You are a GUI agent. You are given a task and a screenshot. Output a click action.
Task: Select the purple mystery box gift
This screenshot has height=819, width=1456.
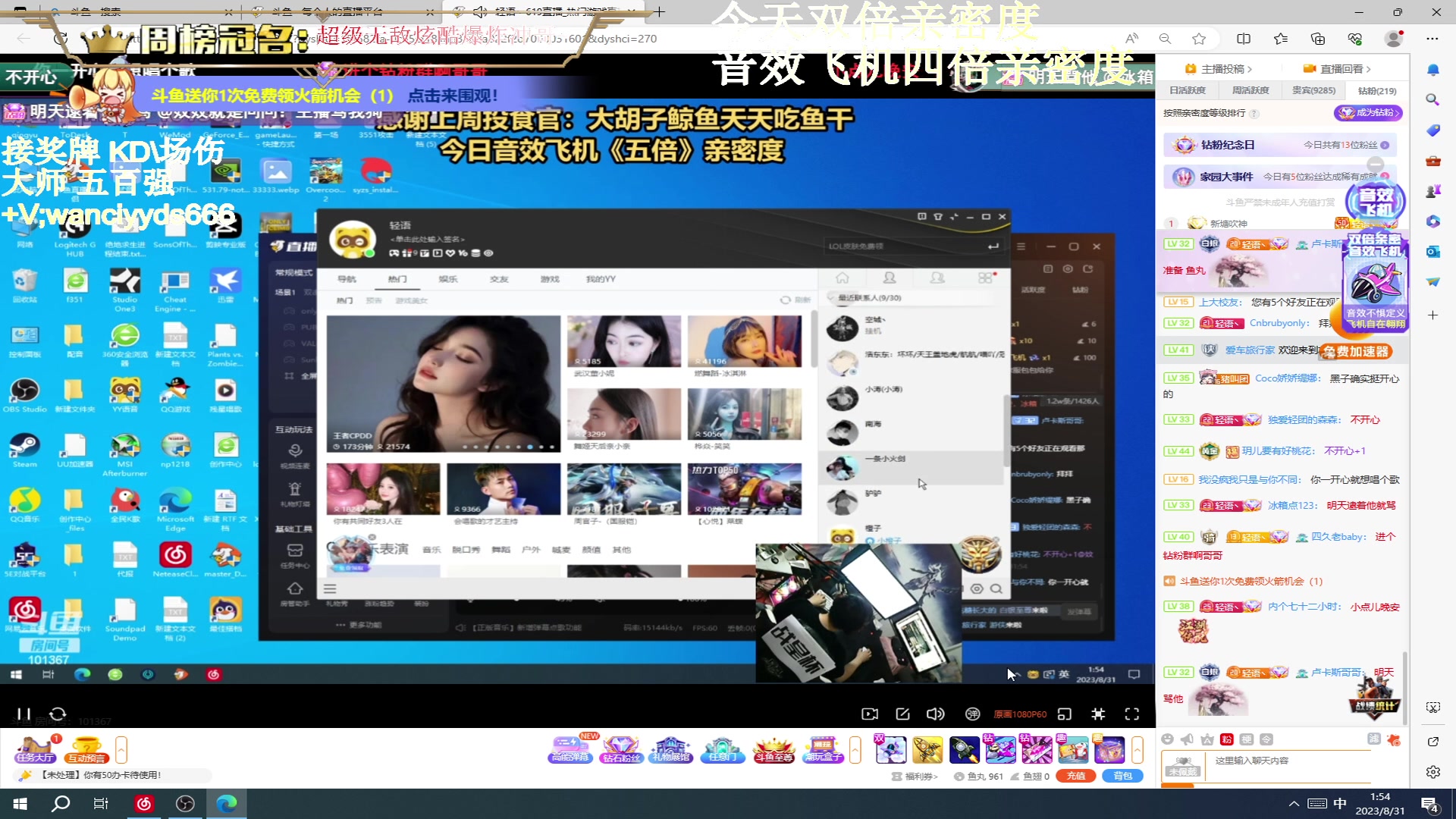pos(1109,750)
